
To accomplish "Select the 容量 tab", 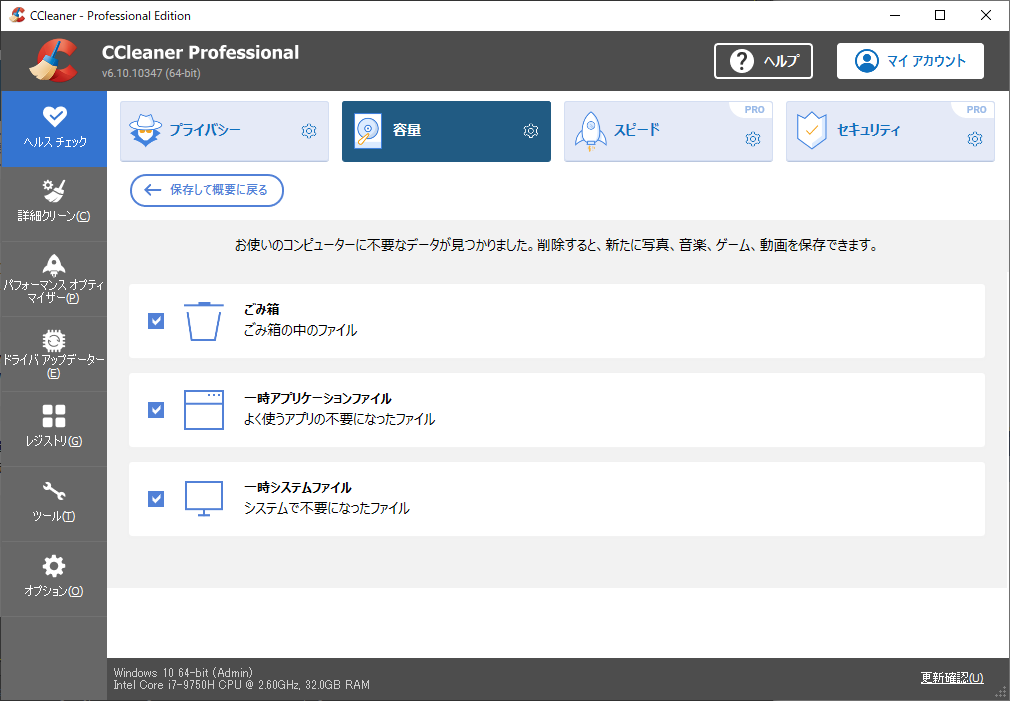I will (446, 131).
